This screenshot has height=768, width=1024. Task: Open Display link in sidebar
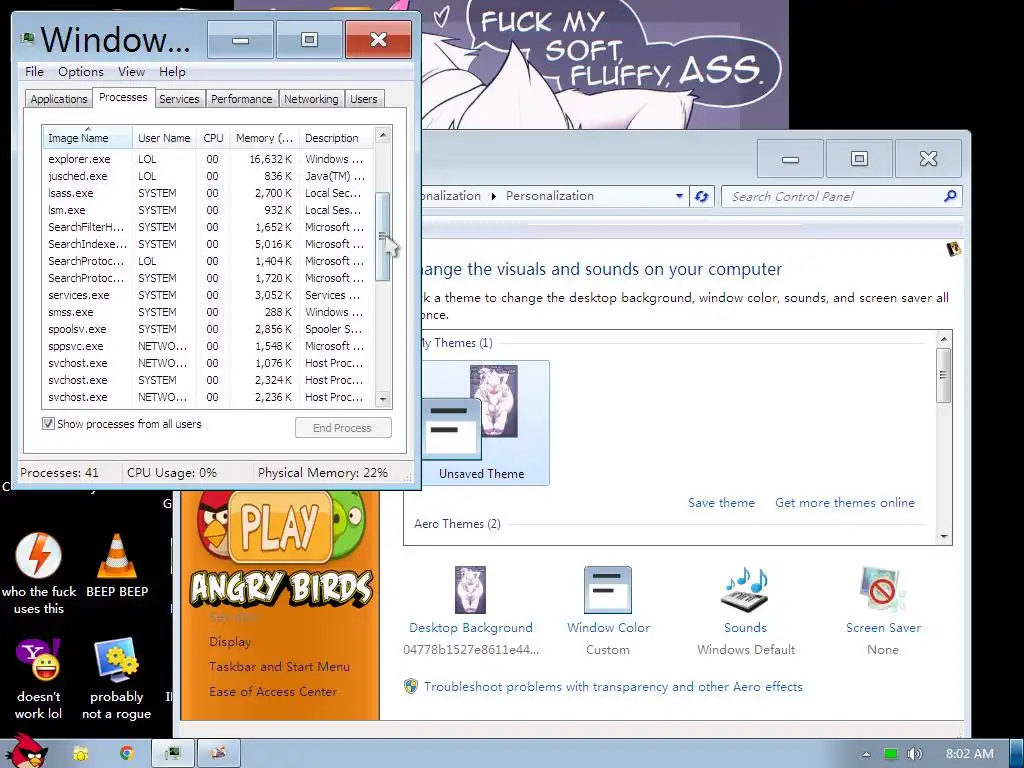coord(230,641)
